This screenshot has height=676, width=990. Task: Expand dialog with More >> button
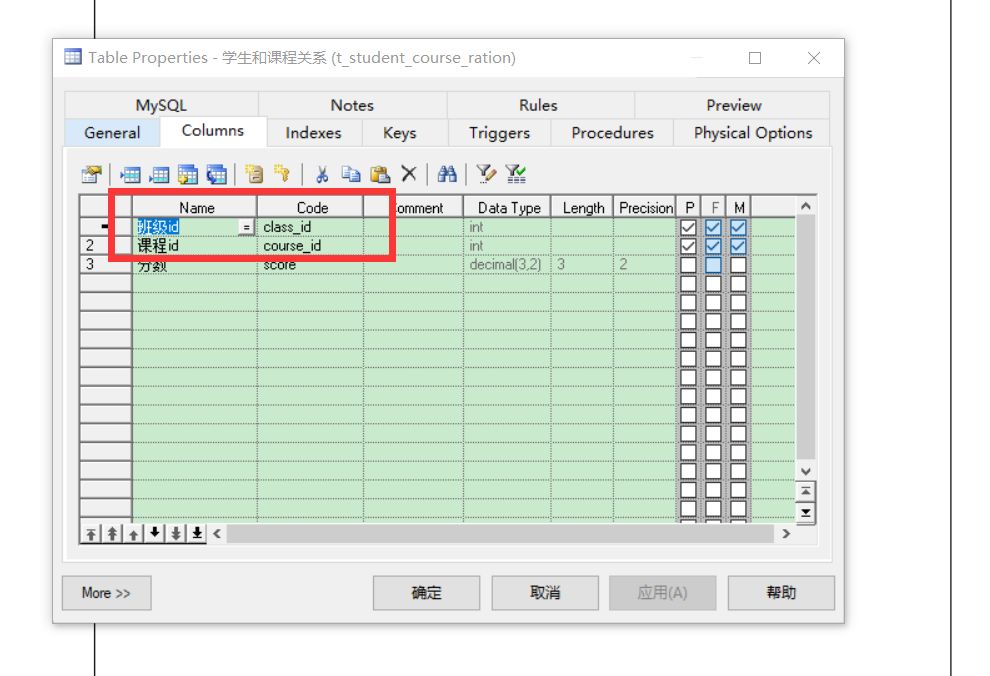107,593
